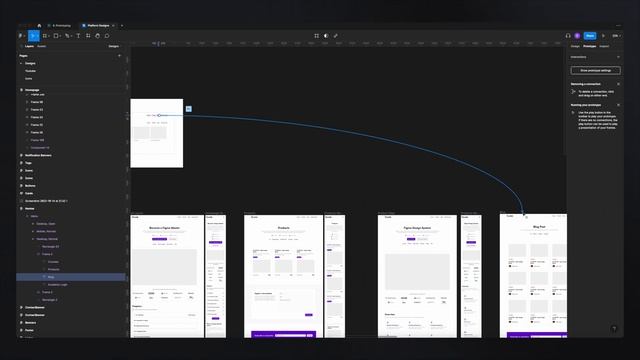Select the Homepage layer
This screenshot has height=360, width=640.
(32, 90)
